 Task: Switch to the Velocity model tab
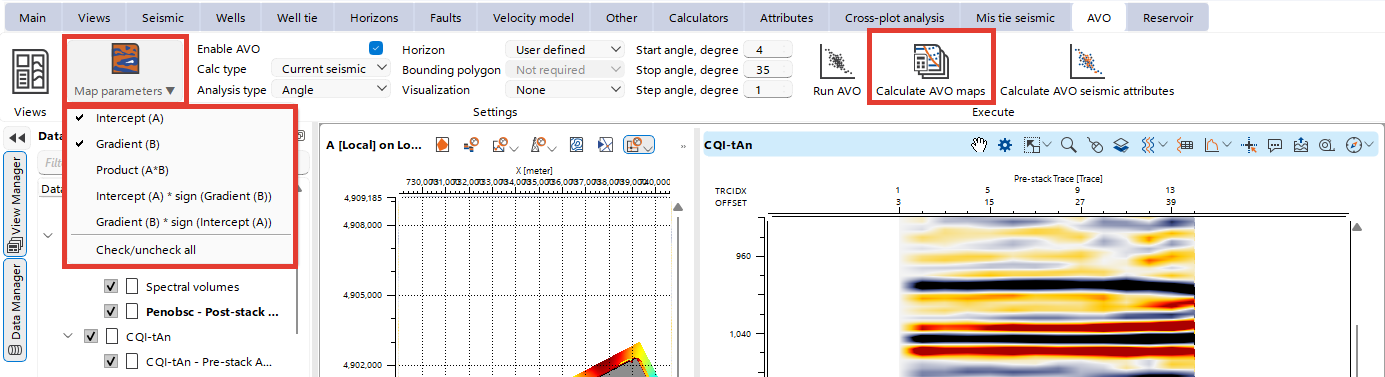tap(534, 17)
